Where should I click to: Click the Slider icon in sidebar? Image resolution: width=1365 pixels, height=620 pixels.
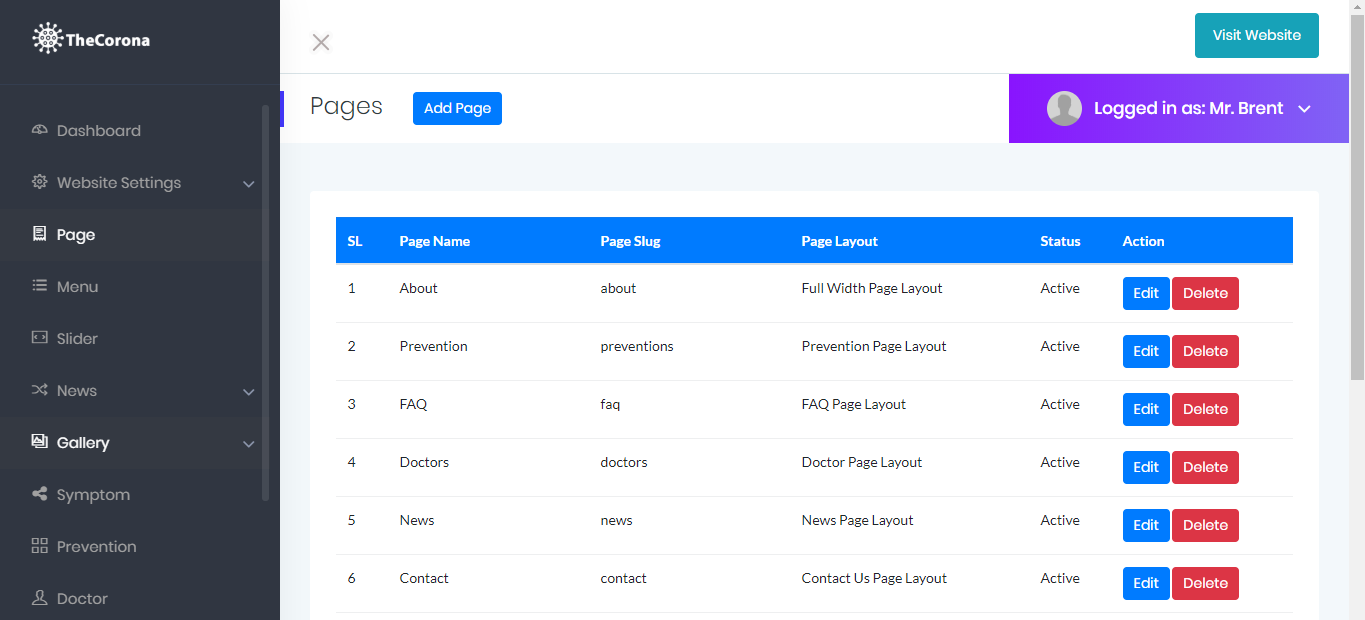[x=40, y=338]
